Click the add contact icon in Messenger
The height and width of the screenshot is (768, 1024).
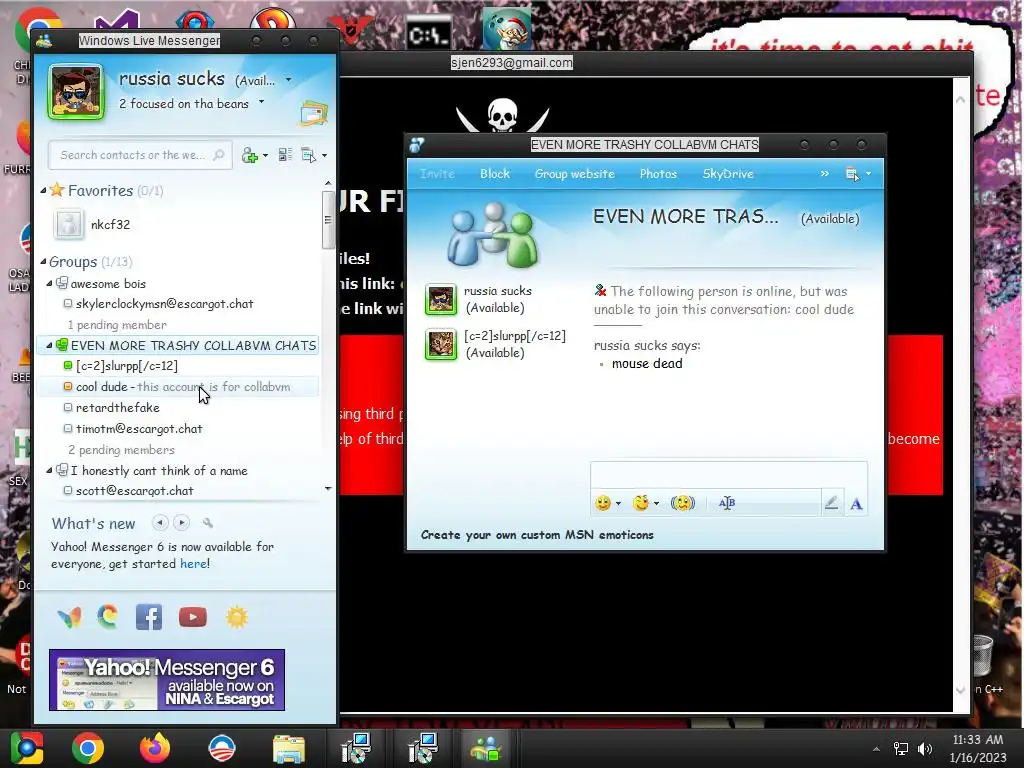pos(249,155)
